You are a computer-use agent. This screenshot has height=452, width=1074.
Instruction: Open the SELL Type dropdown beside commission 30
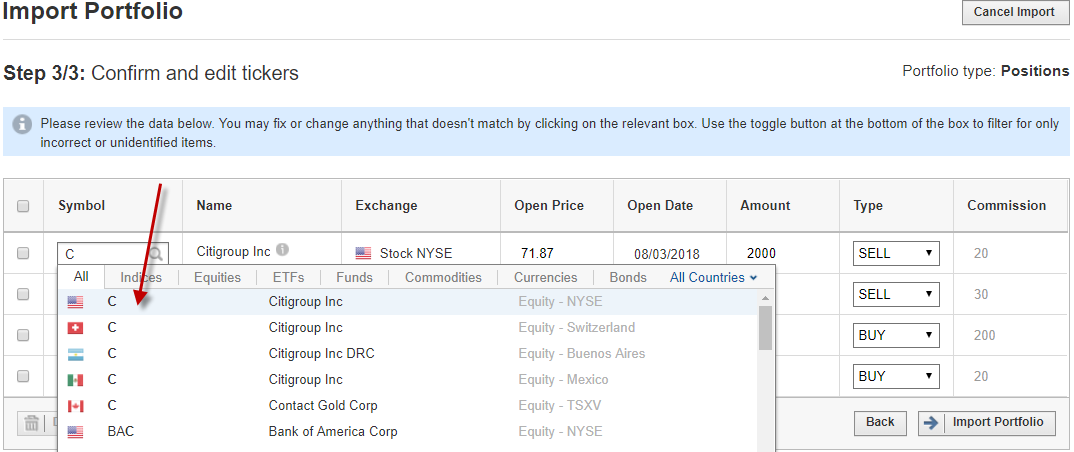[x=896, y=294]
